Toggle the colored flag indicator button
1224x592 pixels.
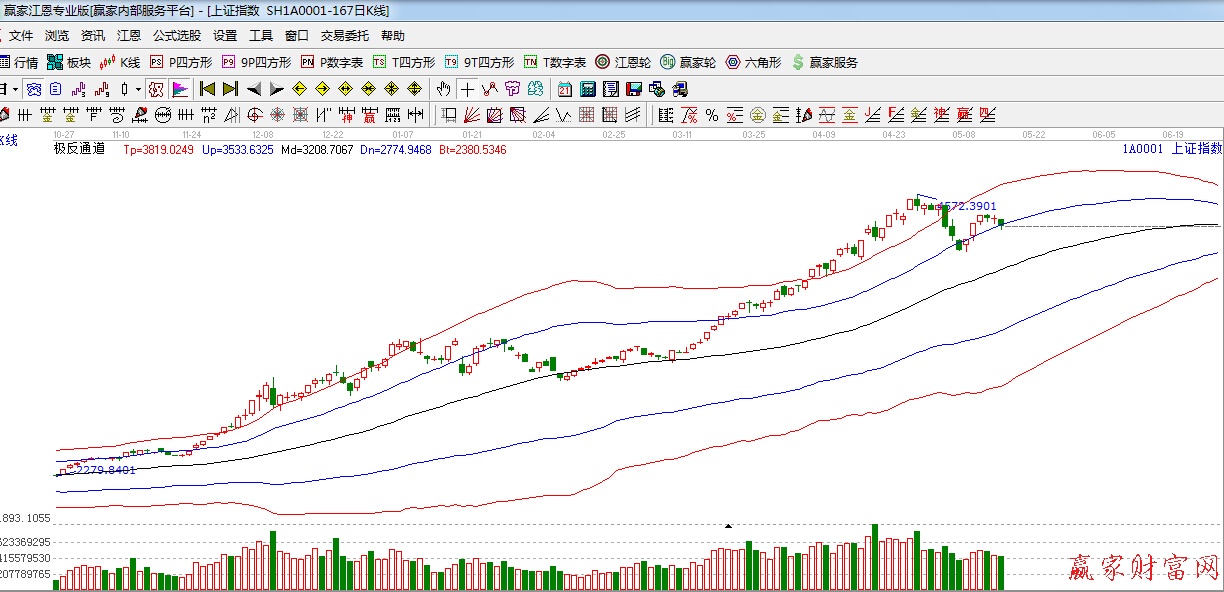pyautogui.click(x=179, y=89)
